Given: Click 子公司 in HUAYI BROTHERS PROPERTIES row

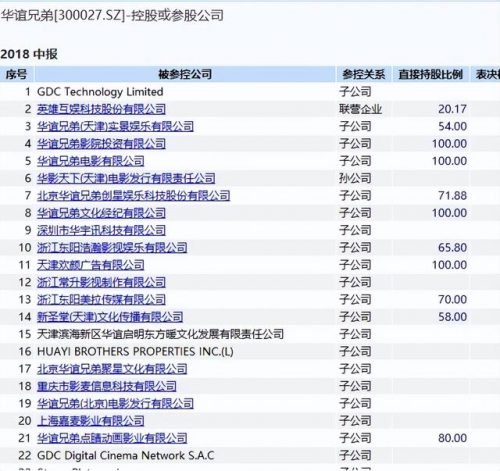Looking at the screenshot, I should pyautogui.click(x=355, y=352).
